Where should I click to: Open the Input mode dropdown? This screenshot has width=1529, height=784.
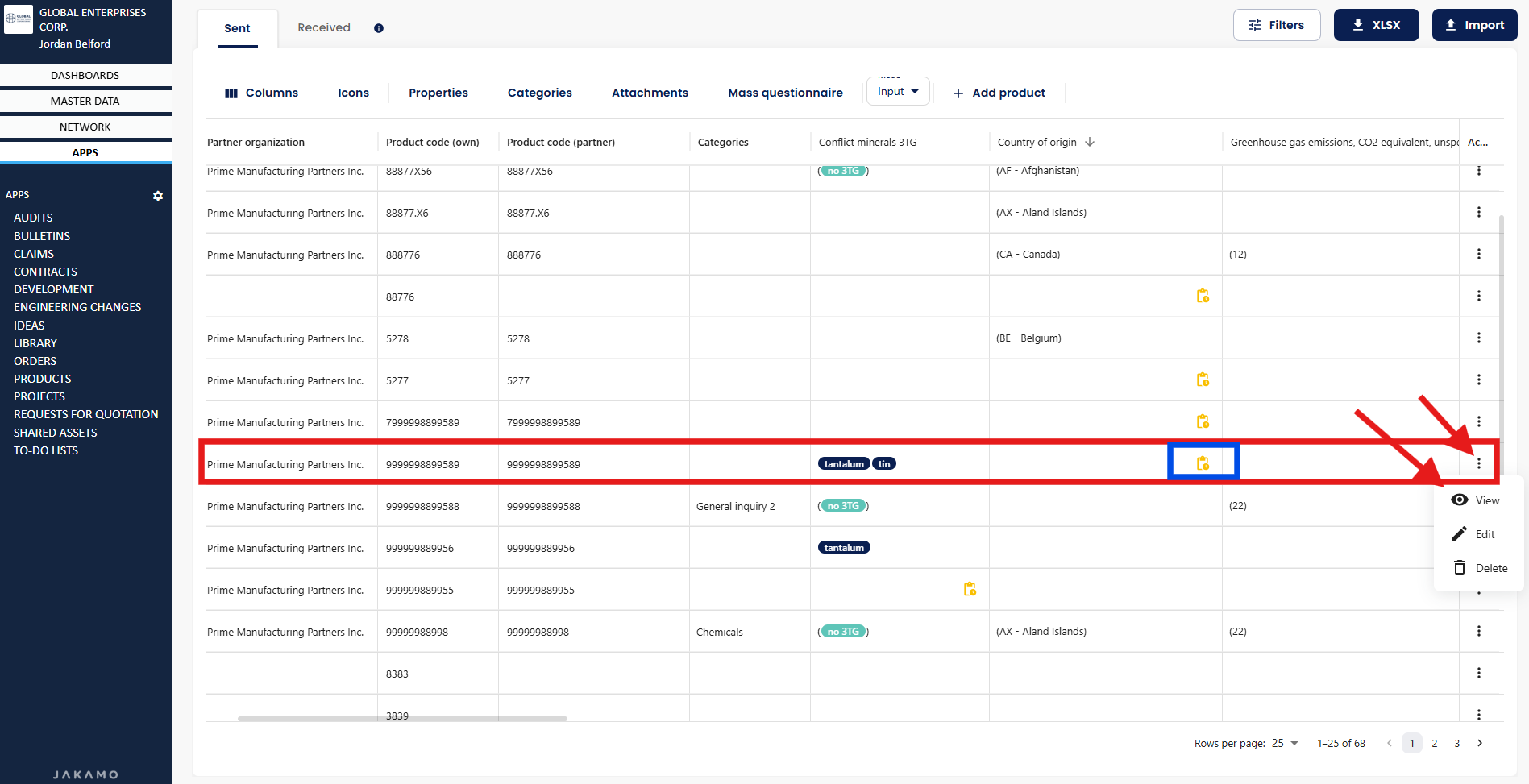click(898, 92)
